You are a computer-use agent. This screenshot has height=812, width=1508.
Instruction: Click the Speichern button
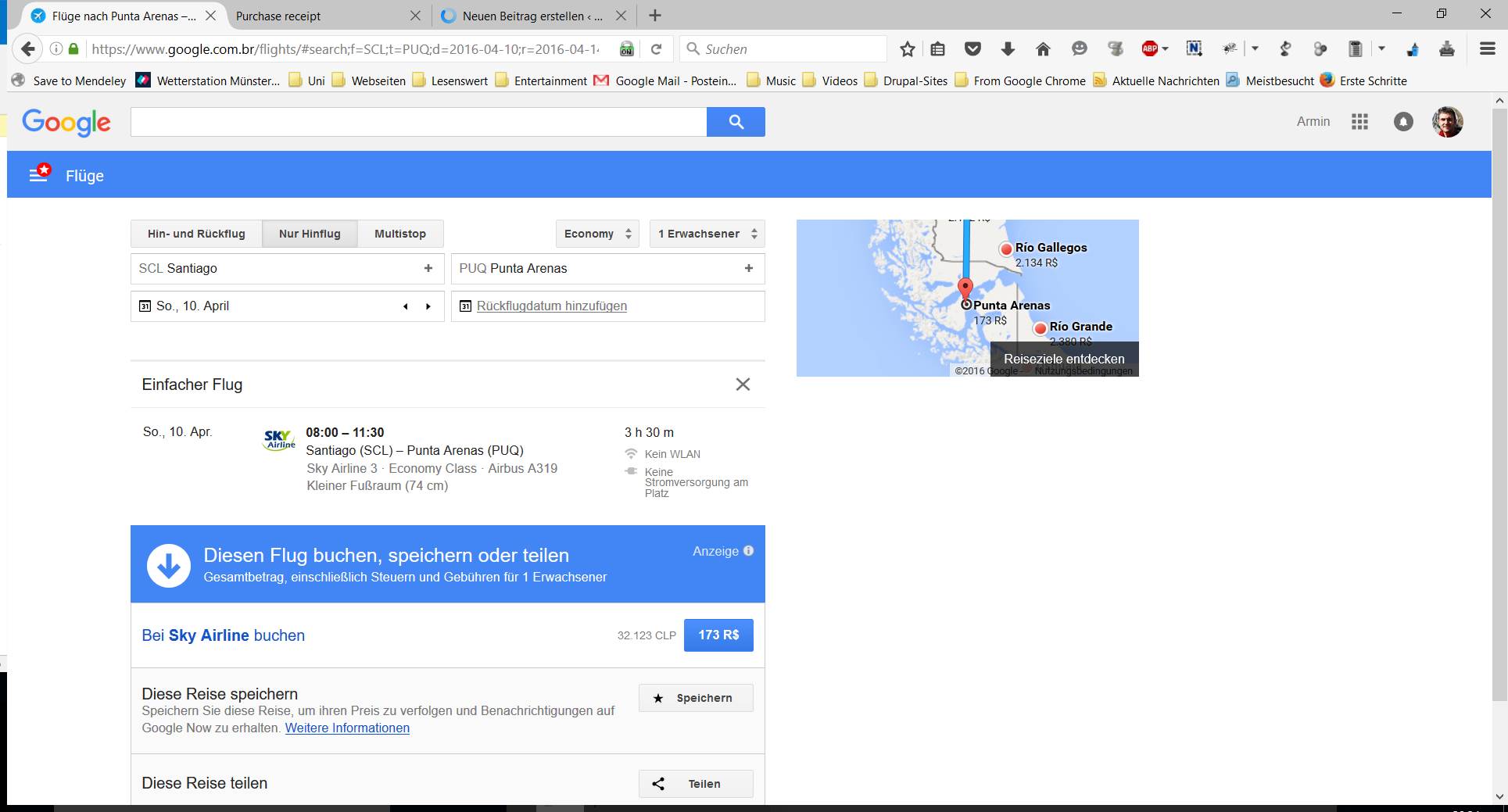coord(696,698)
